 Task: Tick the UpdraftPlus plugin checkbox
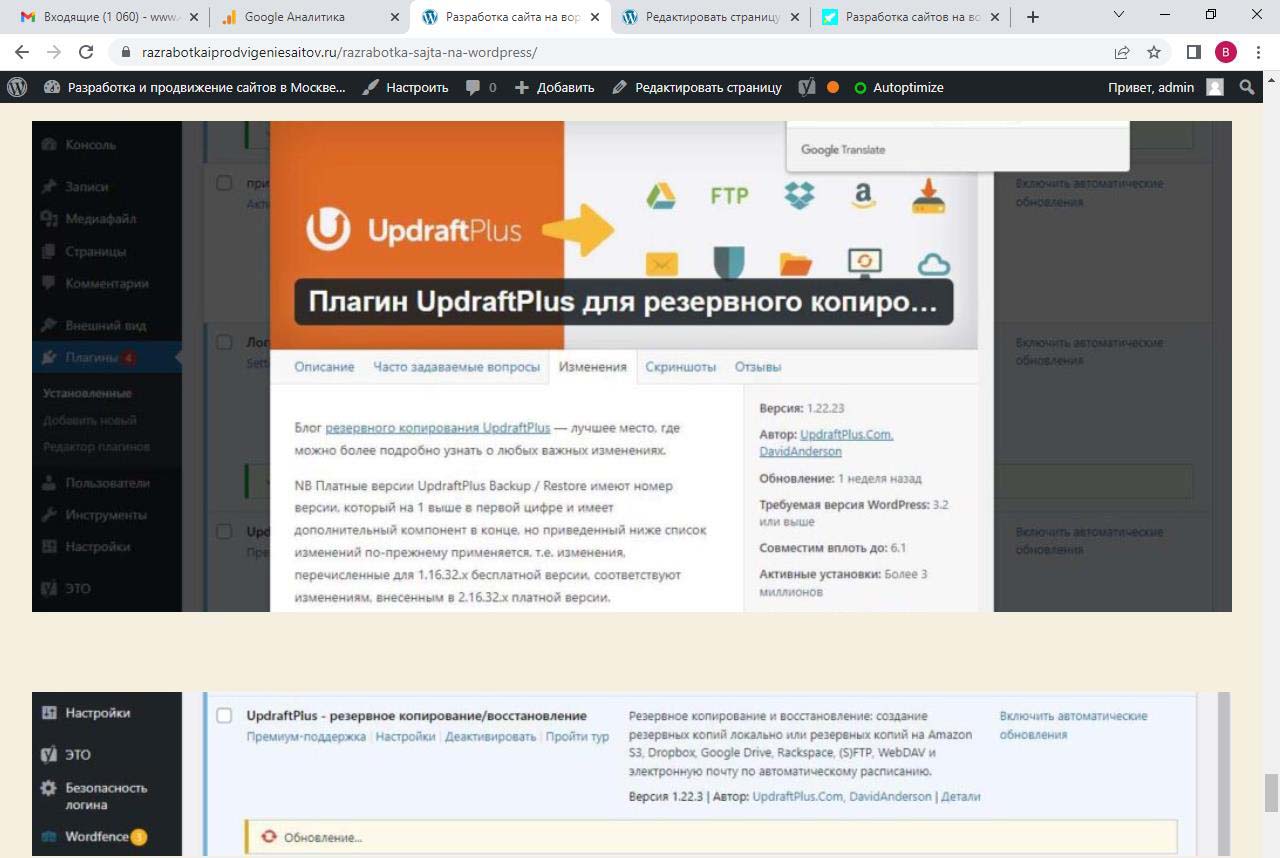click(x=225, y=716)
